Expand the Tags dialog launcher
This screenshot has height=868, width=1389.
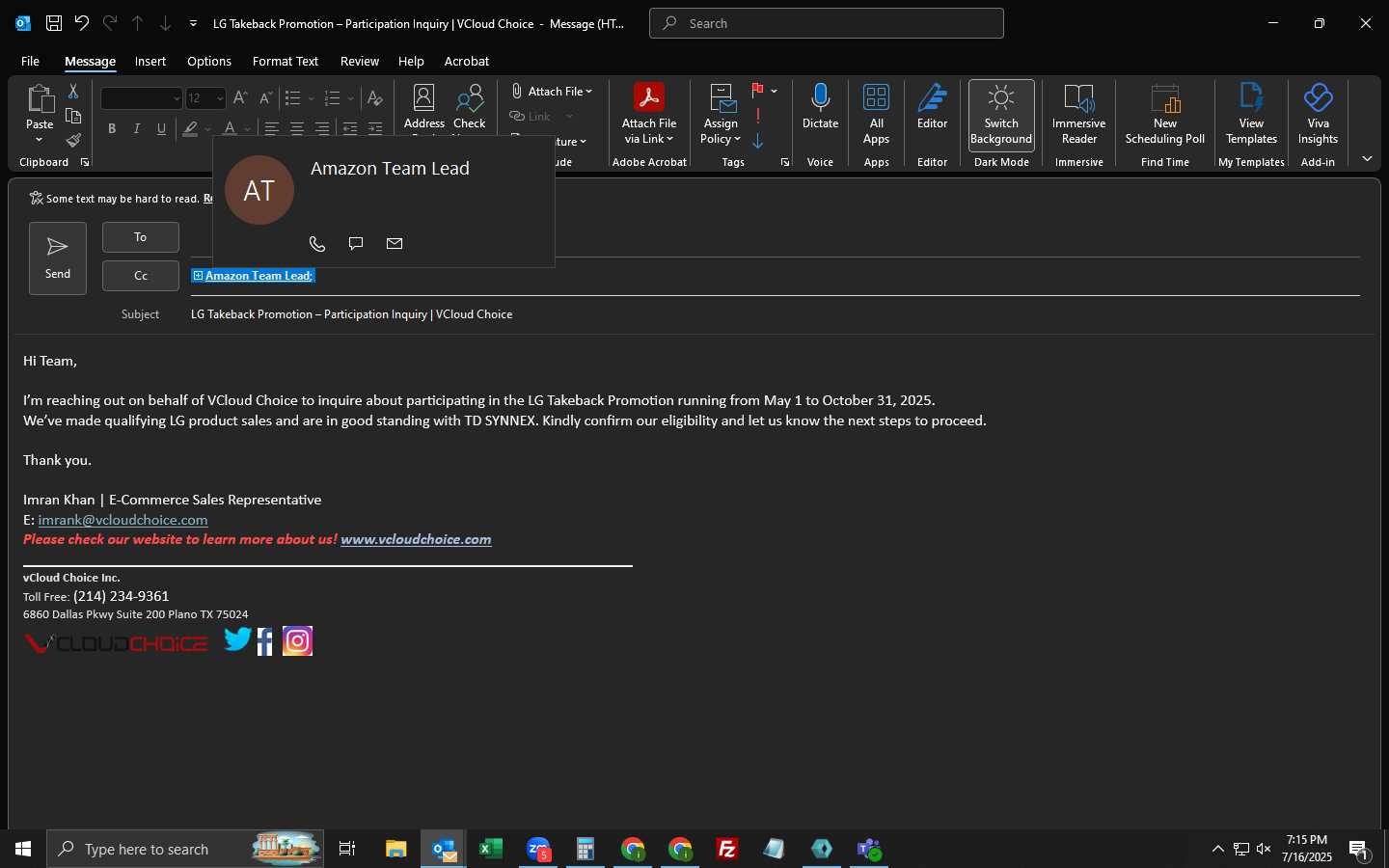(x=784, y=162)
